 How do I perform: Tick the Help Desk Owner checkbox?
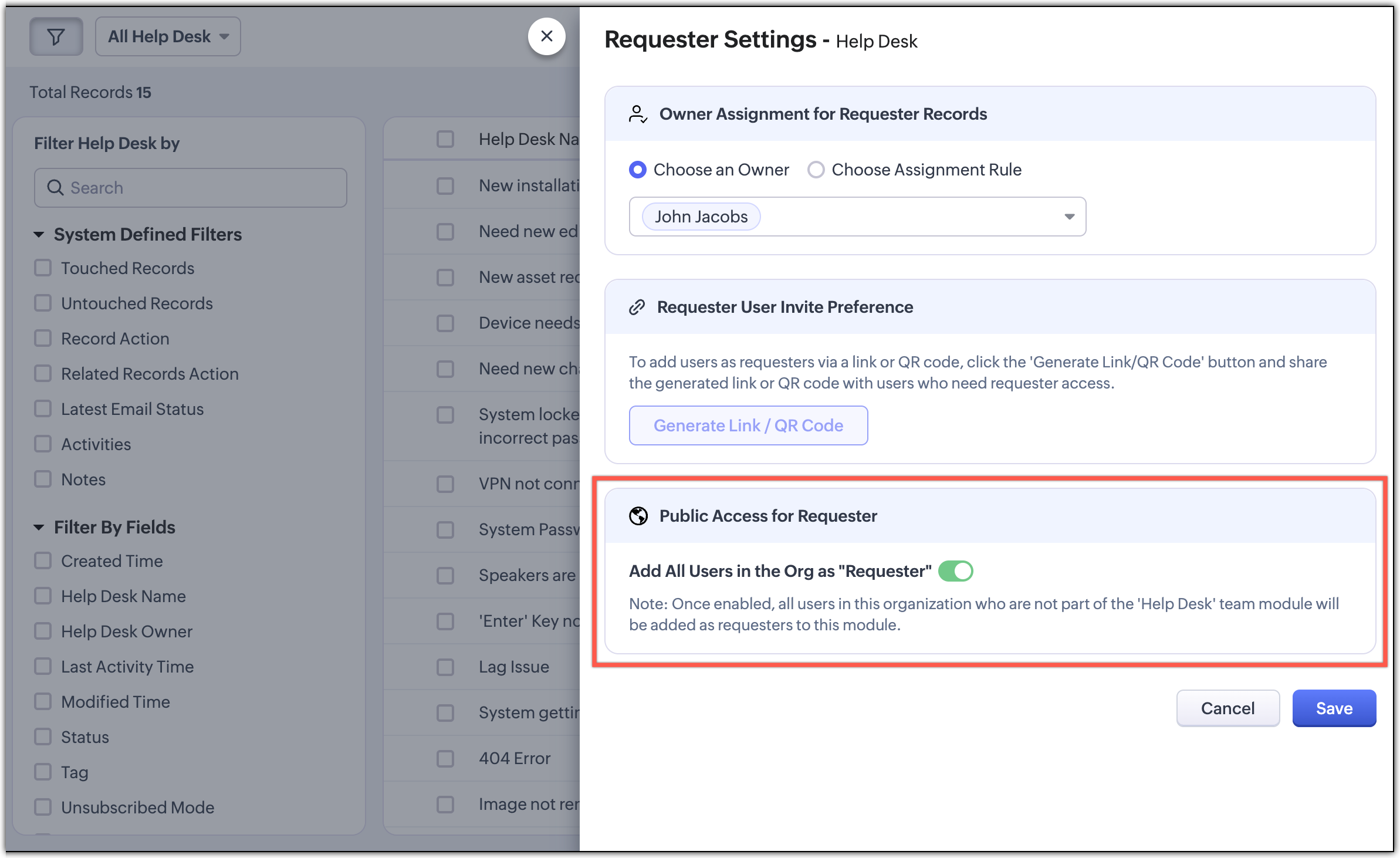[x=43, y=631]
